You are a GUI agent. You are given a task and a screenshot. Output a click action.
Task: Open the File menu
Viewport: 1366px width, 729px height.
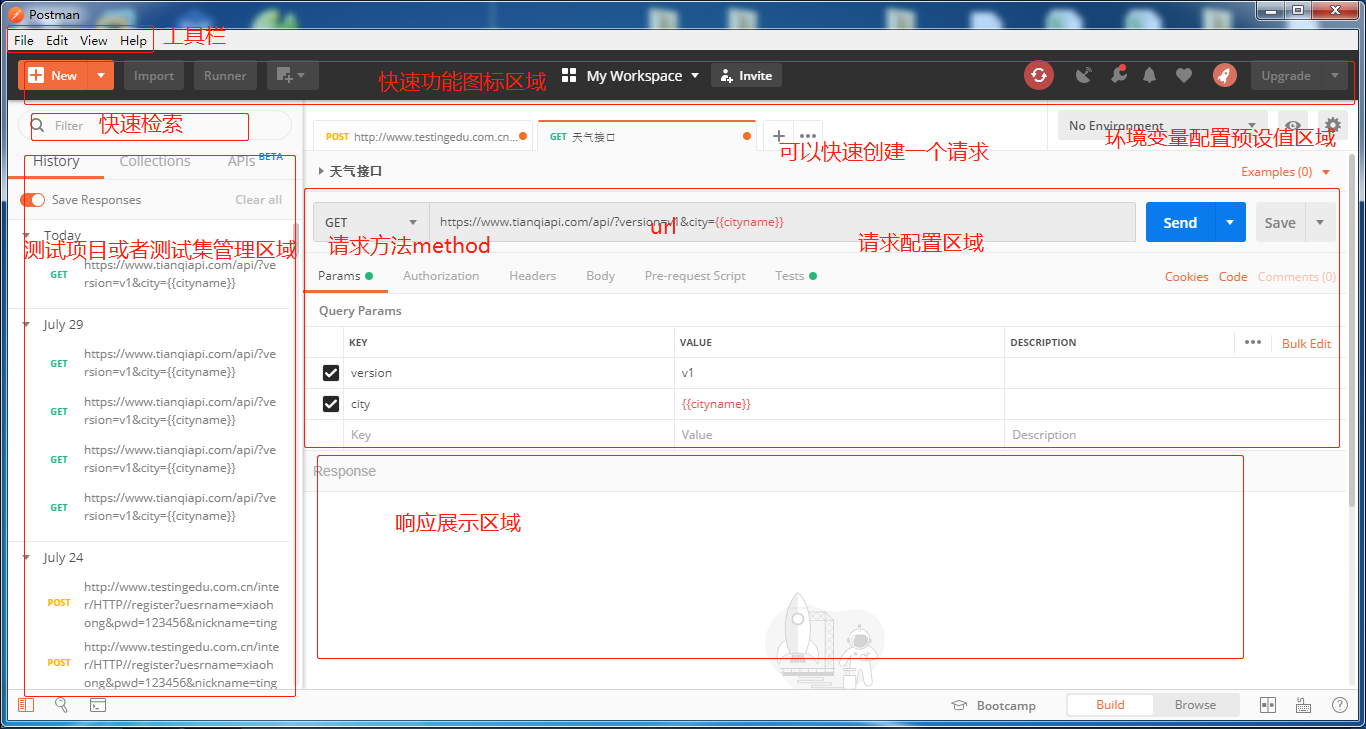click(24, 40)
